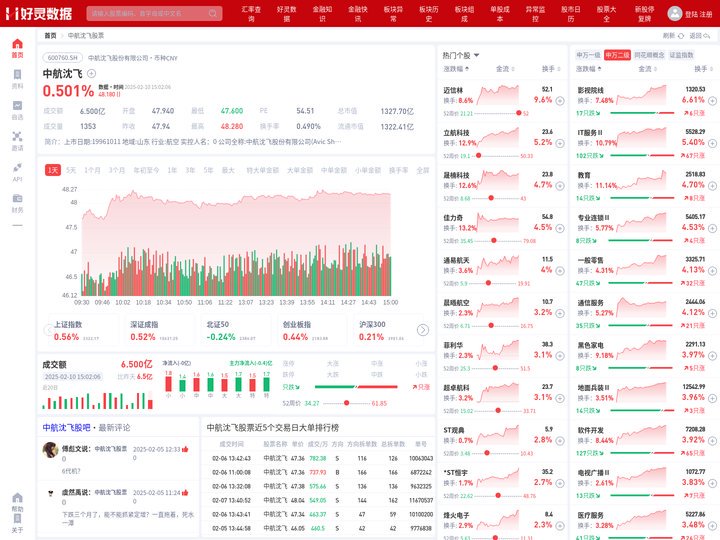Screen dimensions: 720x540
Task: Click plus icon on IT服务II row
Action: (x=712, y=143)
